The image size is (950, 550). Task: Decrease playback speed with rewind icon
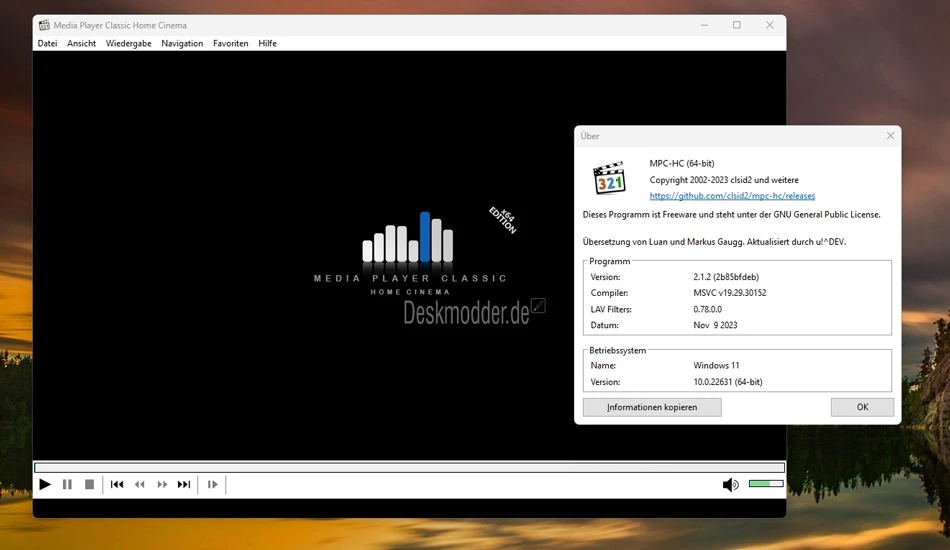tap(140, 485)
